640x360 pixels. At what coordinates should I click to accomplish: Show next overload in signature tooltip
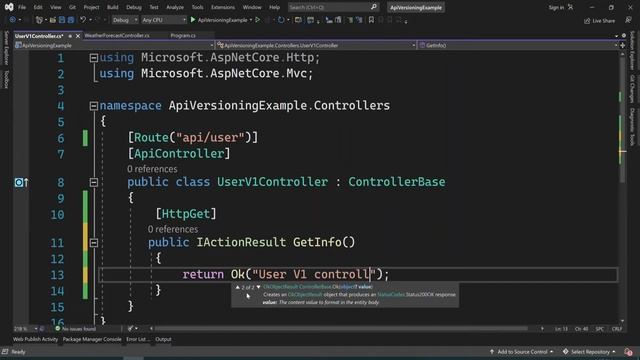(x=258, y=287)
